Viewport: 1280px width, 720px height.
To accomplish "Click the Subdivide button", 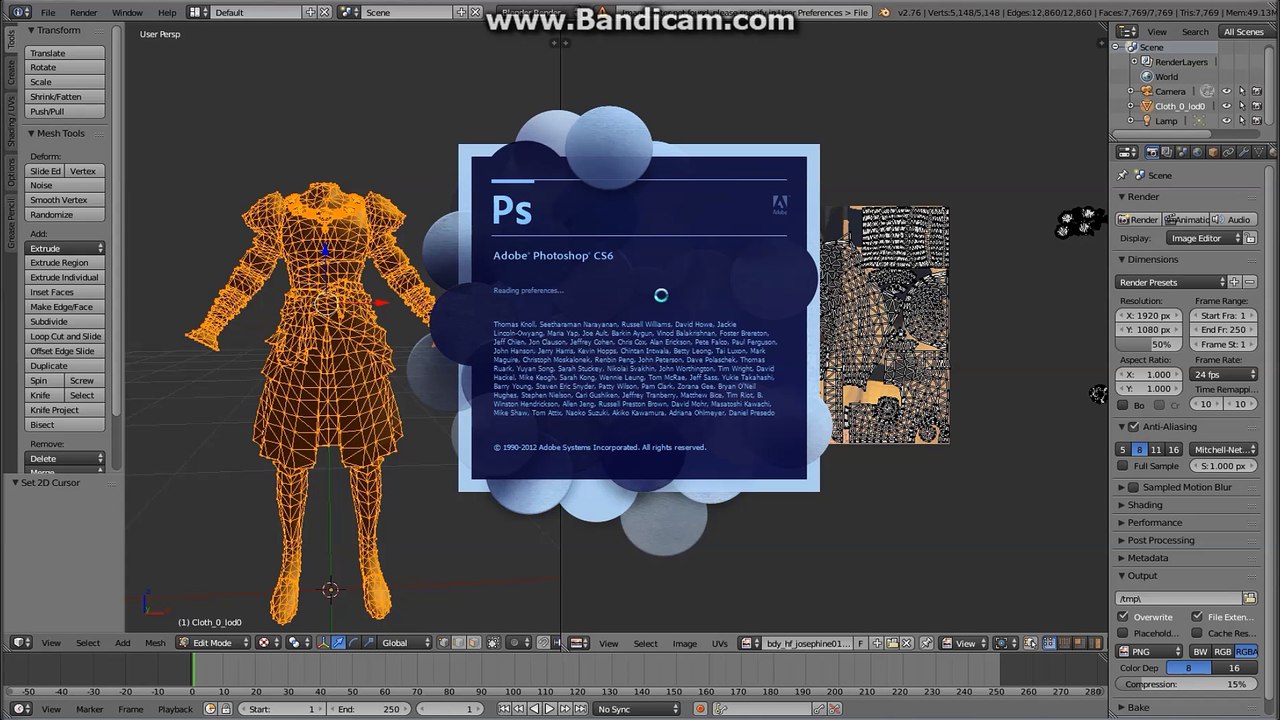I will 65,322.
